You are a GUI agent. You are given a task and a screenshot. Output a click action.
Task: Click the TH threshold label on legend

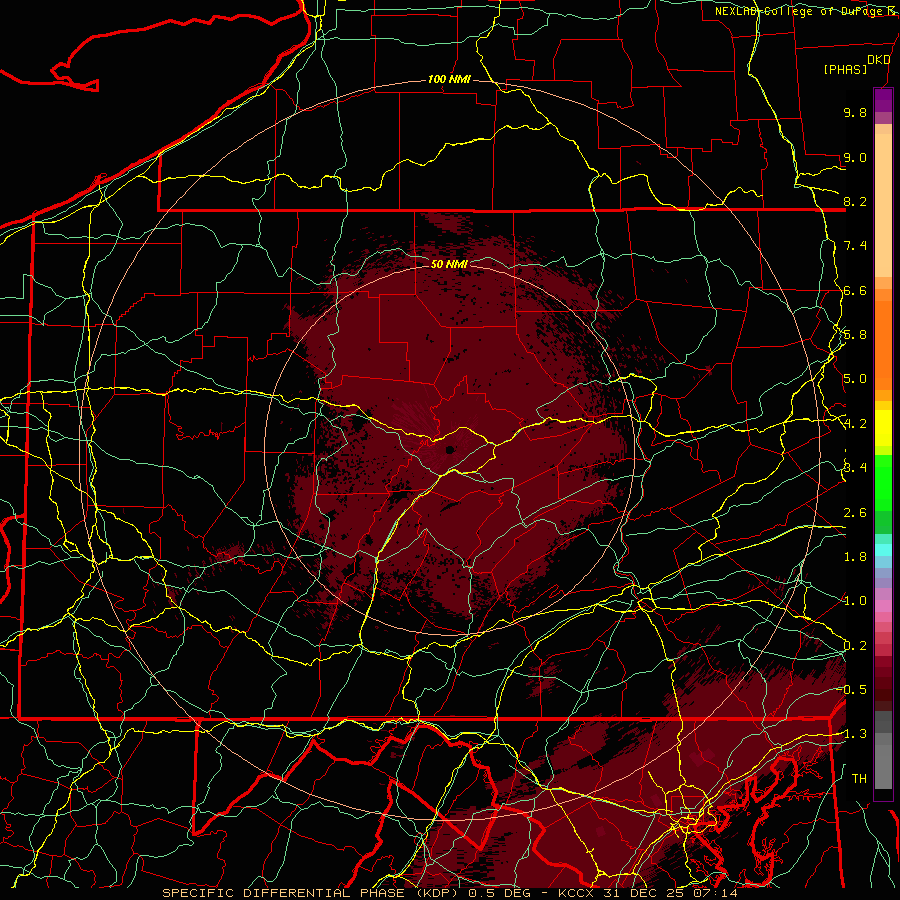pyautogui.click(x=859, y=779)
